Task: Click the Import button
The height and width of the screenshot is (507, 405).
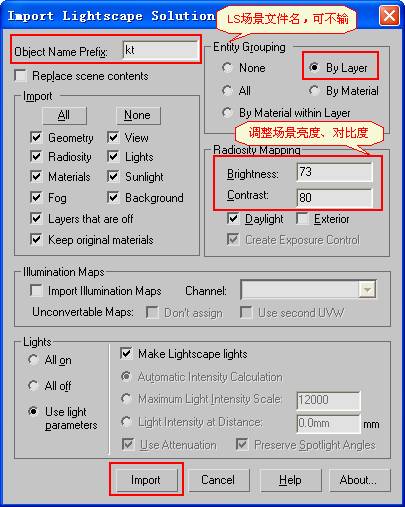Action: [146, 480]
